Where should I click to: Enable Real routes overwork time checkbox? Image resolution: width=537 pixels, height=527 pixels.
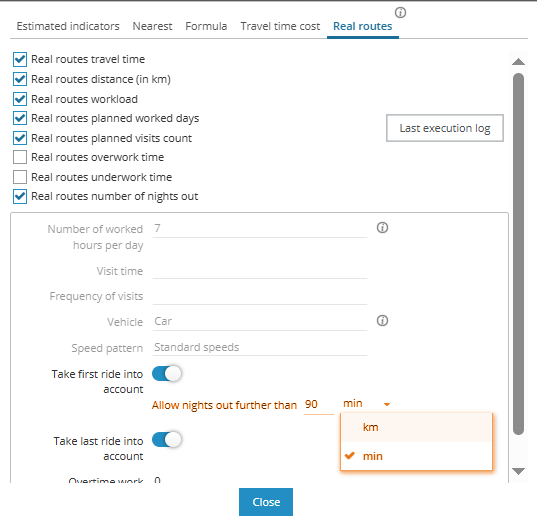(20, 157)
